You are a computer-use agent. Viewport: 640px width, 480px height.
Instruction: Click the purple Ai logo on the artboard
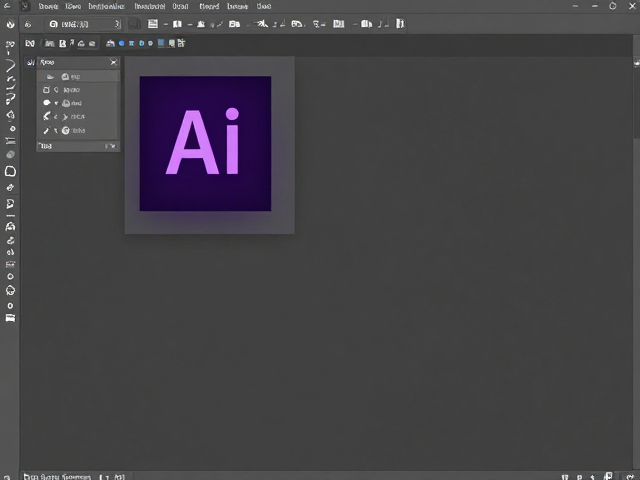205,143
